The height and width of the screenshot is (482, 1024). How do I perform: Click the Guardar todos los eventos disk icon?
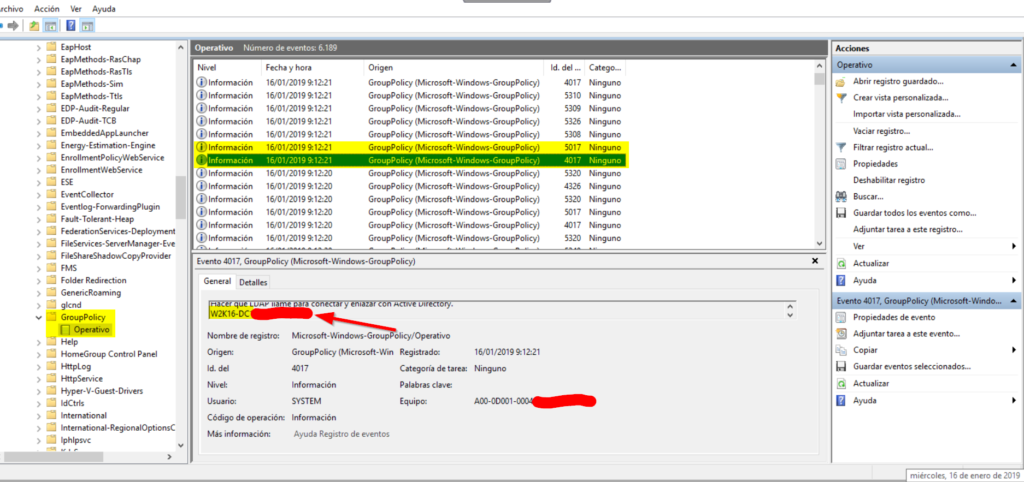tap(841, 213)
